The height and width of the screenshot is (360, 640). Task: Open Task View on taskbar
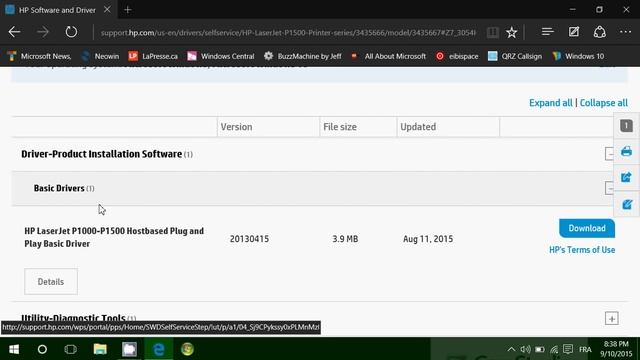pyautogui.click(x=71, y=349)
